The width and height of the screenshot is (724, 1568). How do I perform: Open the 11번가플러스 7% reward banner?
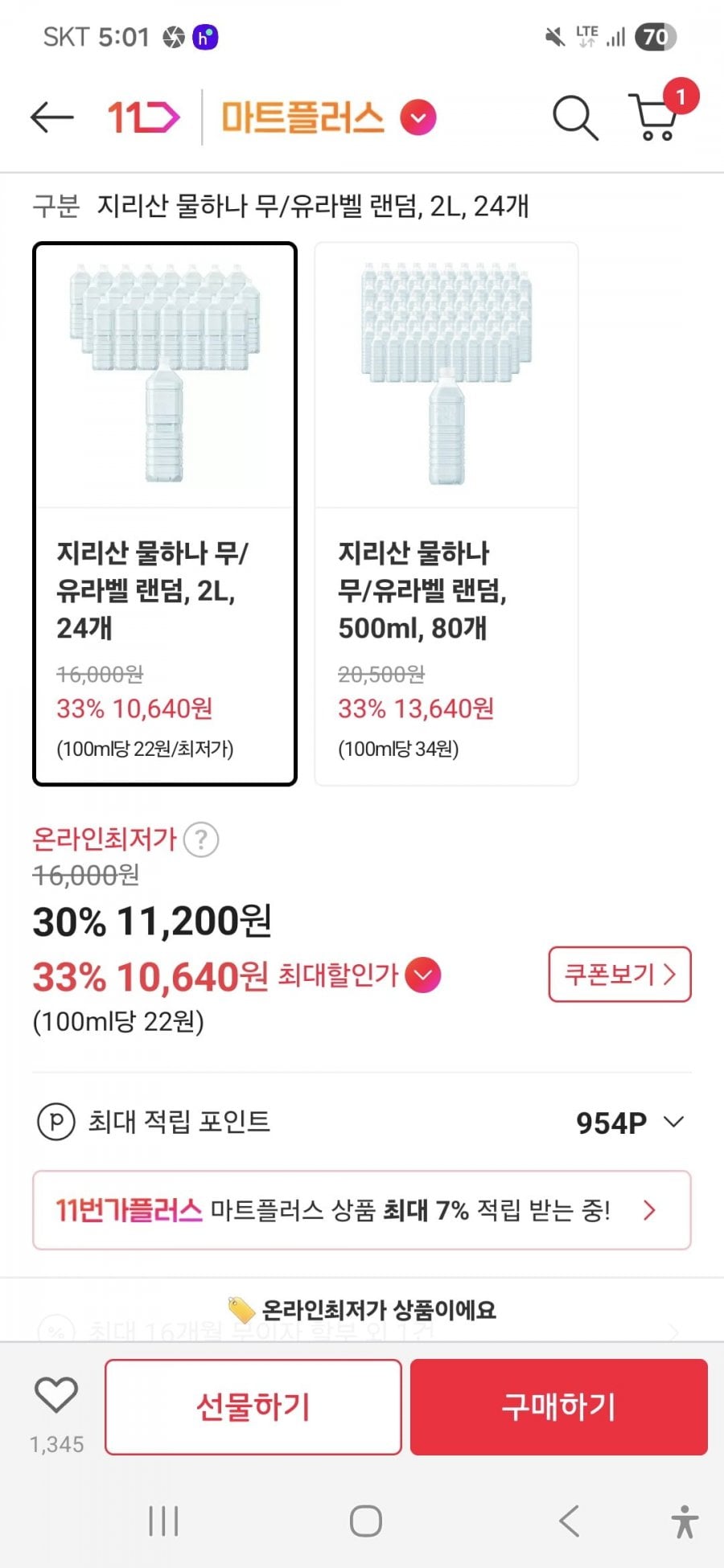point(362,1210)
